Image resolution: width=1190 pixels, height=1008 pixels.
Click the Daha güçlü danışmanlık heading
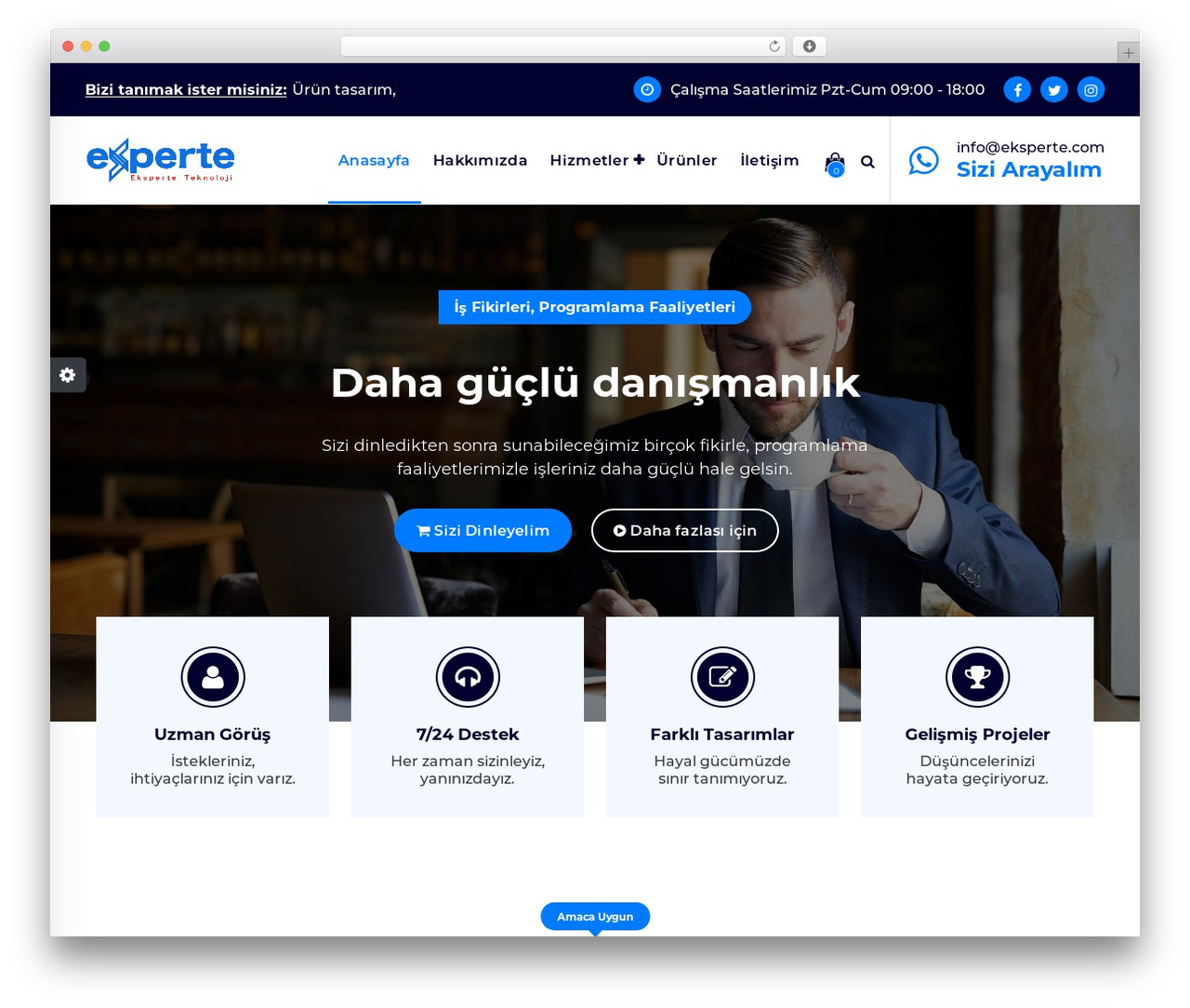(595, 383)
